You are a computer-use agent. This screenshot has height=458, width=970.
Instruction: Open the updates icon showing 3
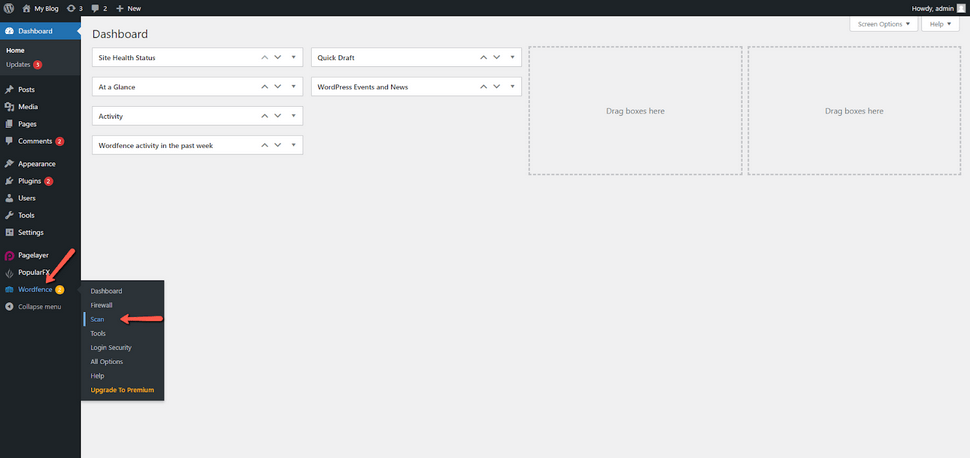tap(71, 9)
